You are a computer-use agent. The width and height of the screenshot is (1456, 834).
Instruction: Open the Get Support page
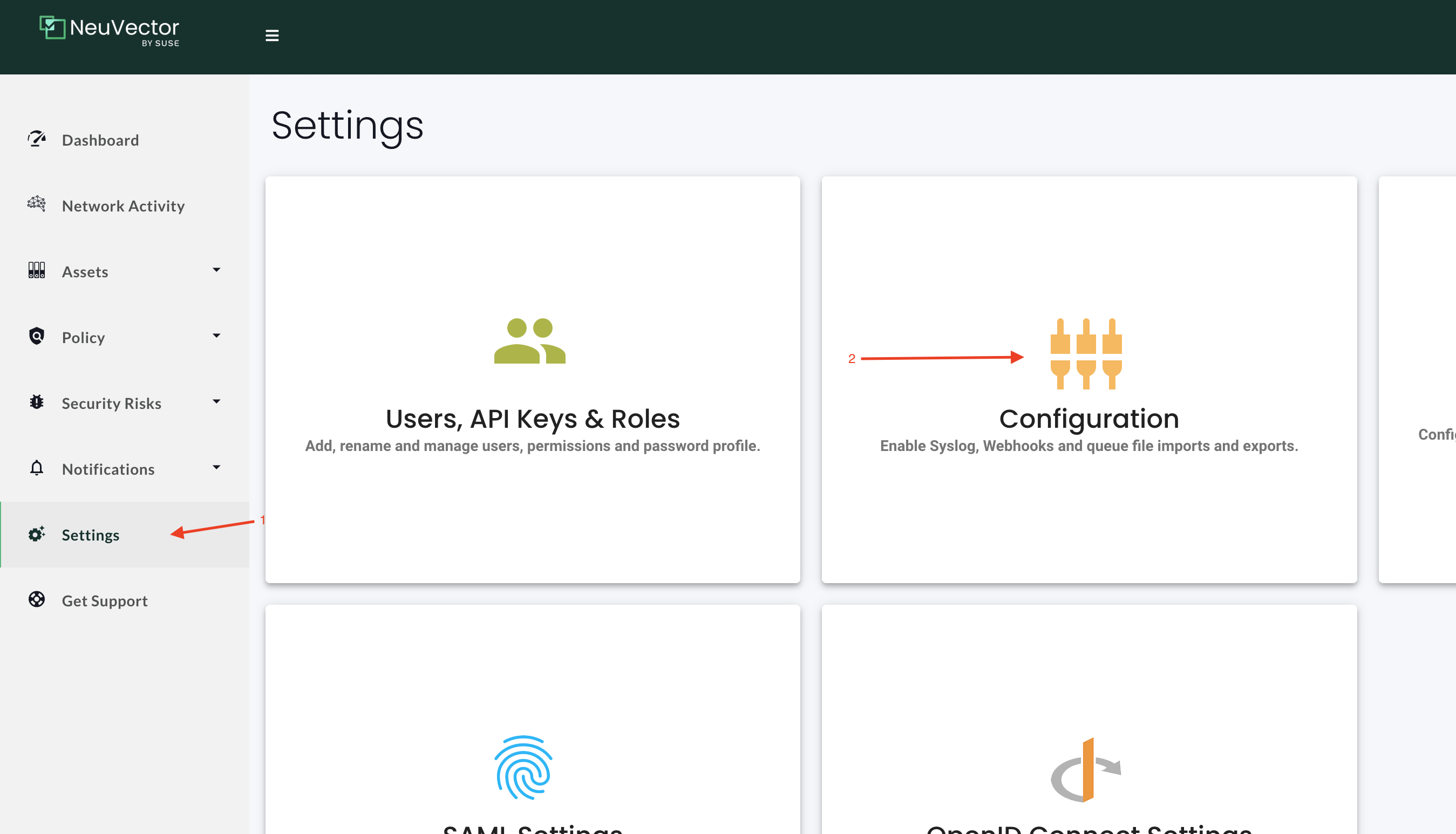[x=125, y=601]
